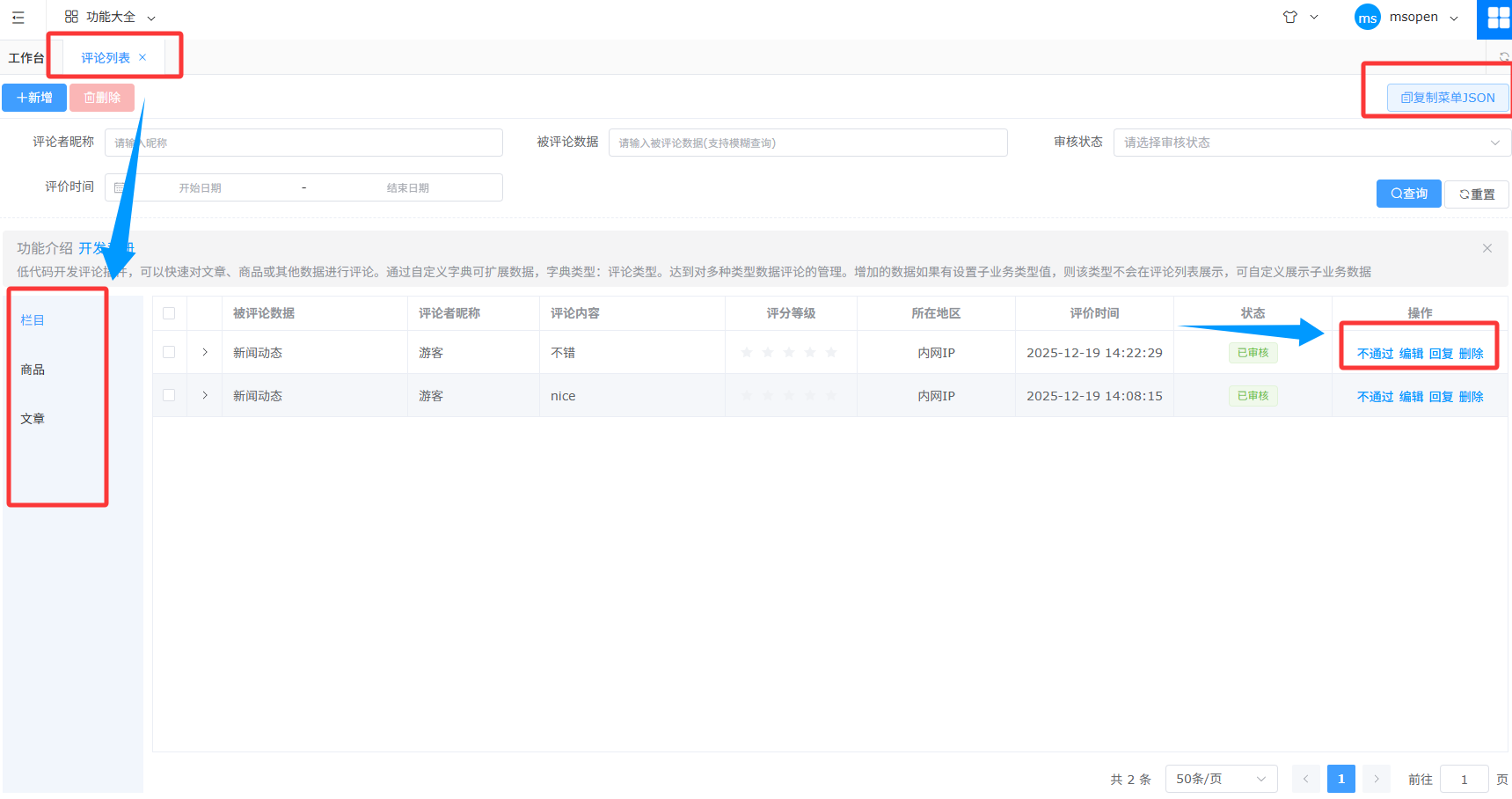Click the refresh icon beside tab bar
1512x799 pixels.
click(x=1504, y=57)
